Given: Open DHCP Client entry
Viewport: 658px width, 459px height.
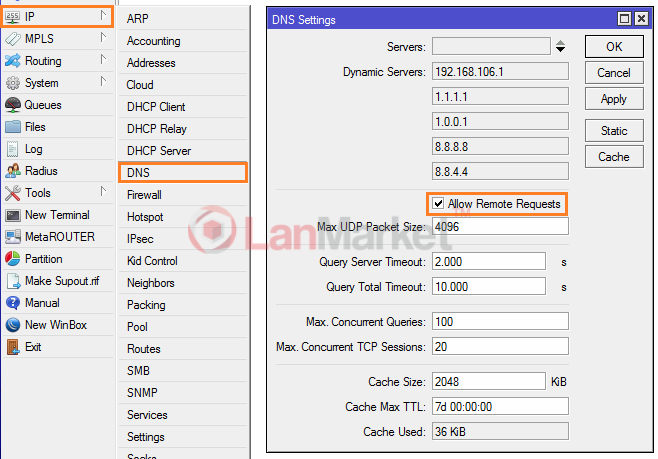Looking at the screenshot, I should tap(183, 107).
